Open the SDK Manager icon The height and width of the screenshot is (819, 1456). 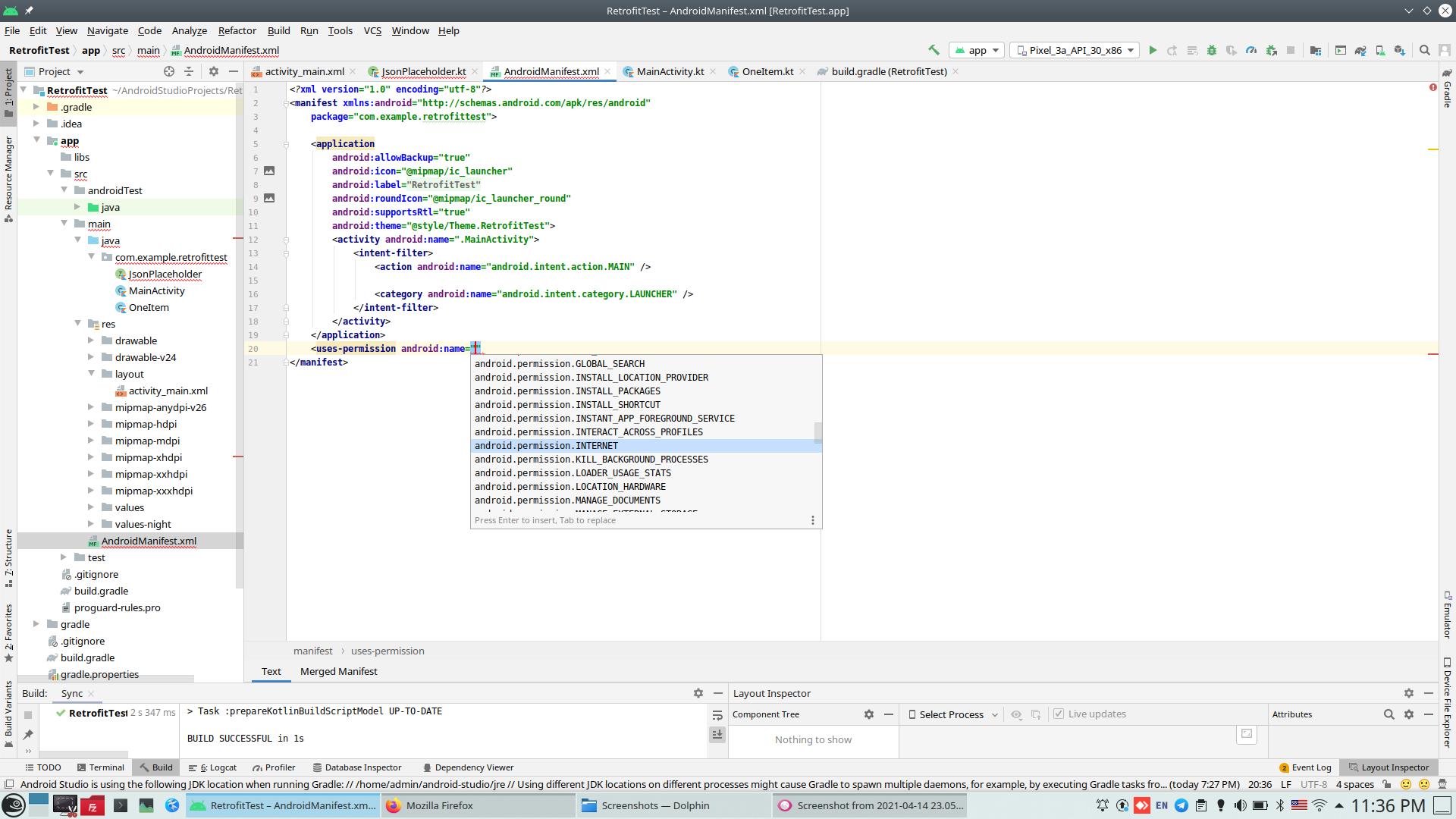[x=1400, y=50]
